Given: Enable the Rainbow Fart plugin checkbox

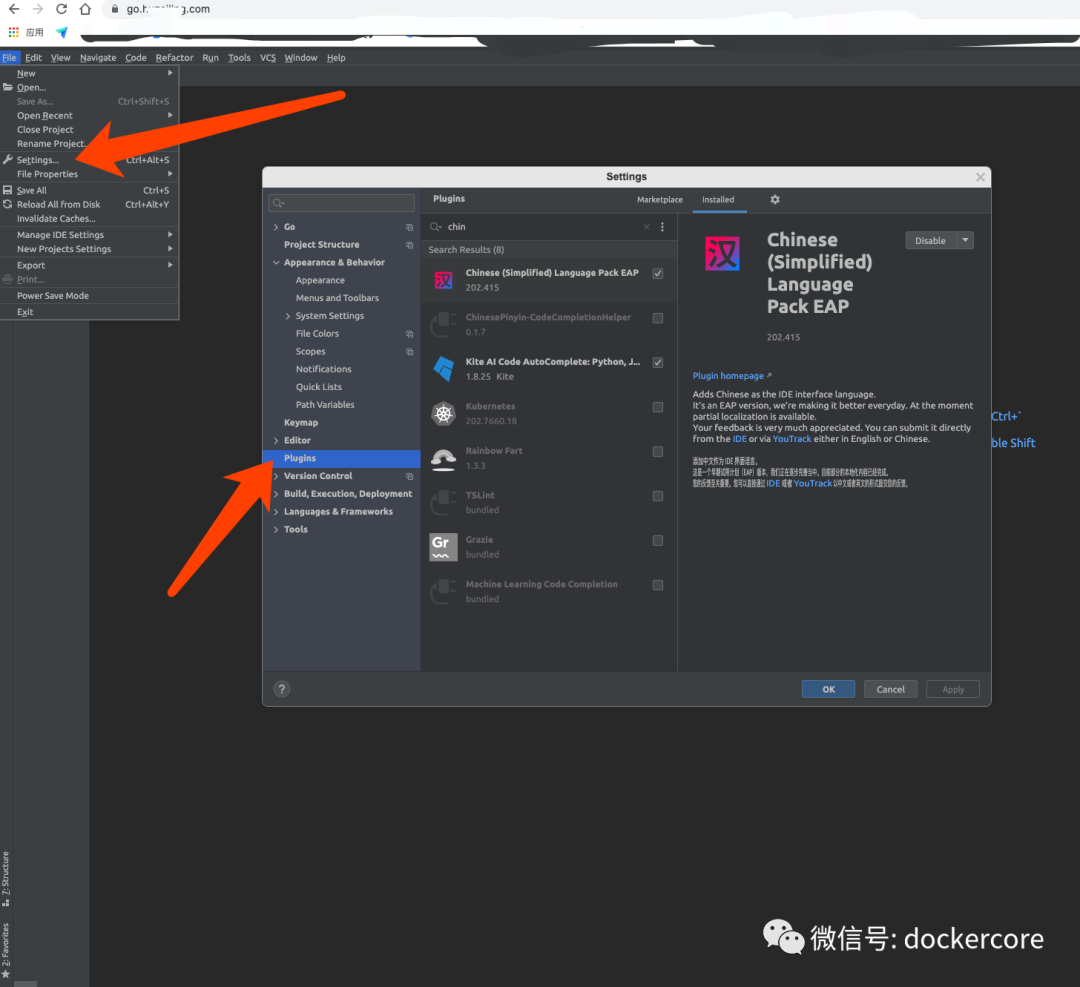Looking at the screenshot, I should [x=658, y=452].
